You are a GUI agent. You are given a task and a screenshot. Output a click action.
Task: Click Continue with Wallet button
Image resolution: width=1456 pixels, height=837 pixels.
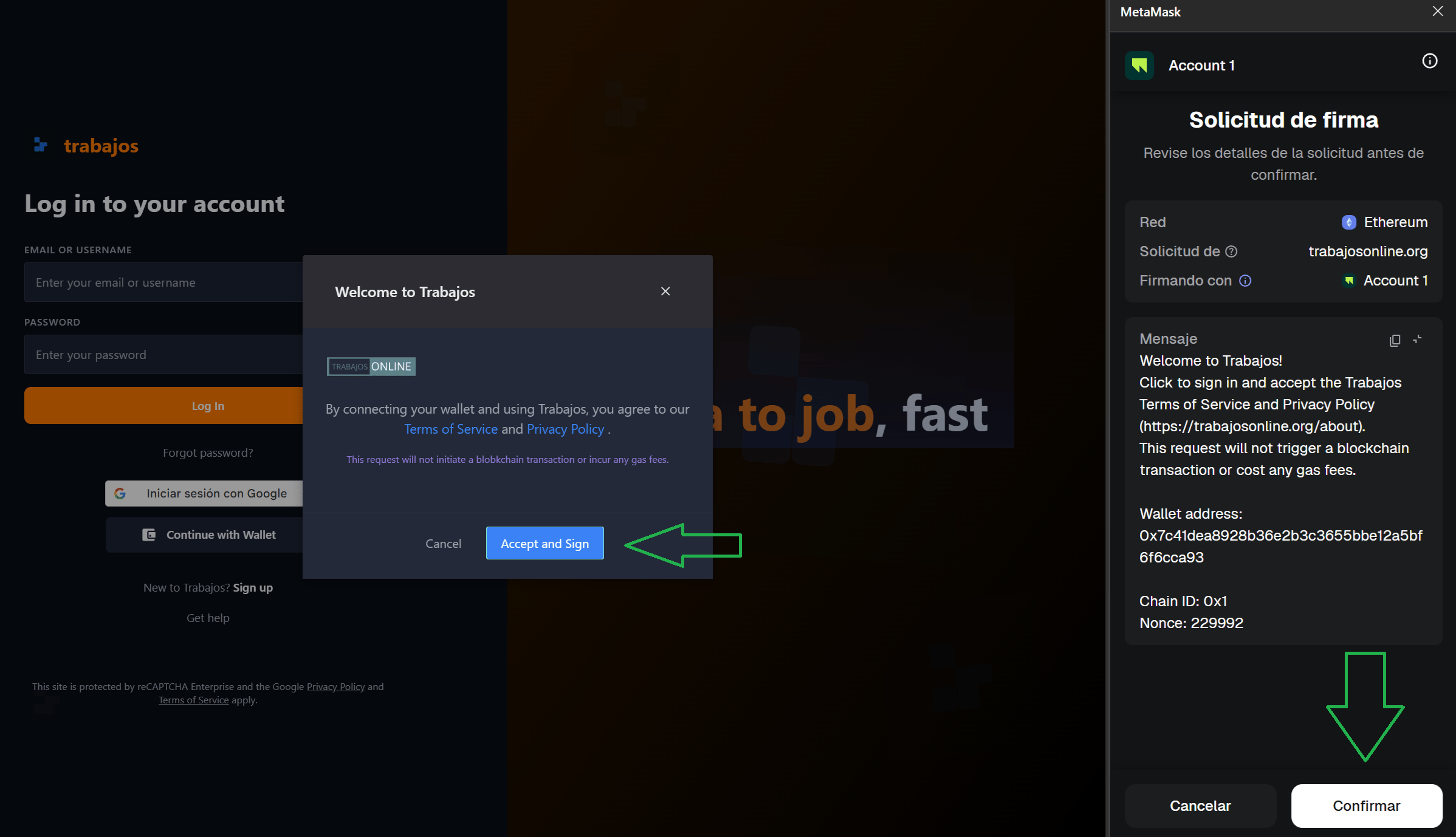point(204,535)
